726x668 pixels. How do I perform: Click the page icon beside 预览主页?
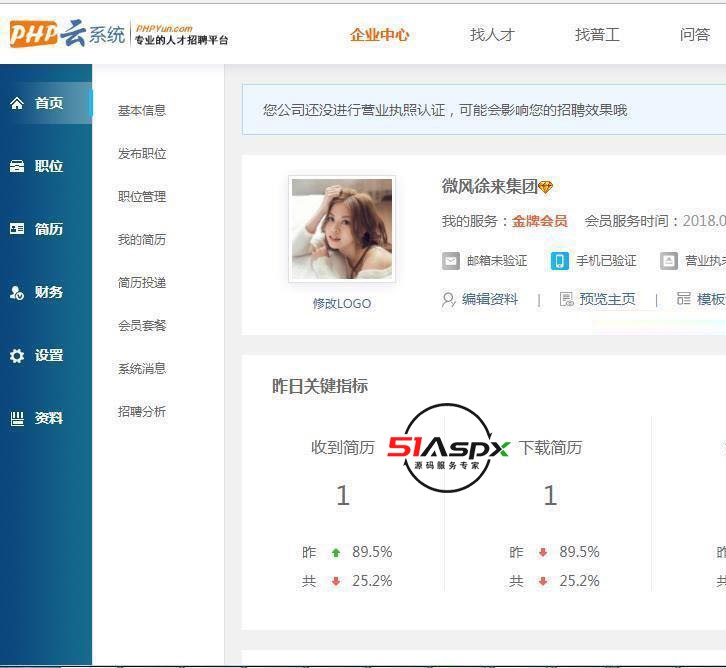[566, 300]
